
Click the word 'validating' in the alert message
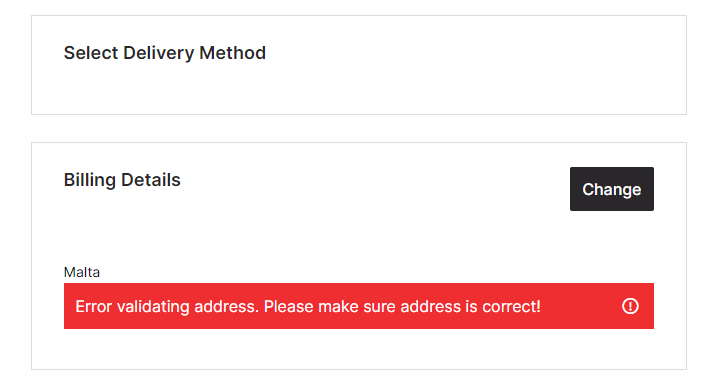pos(153,307)
